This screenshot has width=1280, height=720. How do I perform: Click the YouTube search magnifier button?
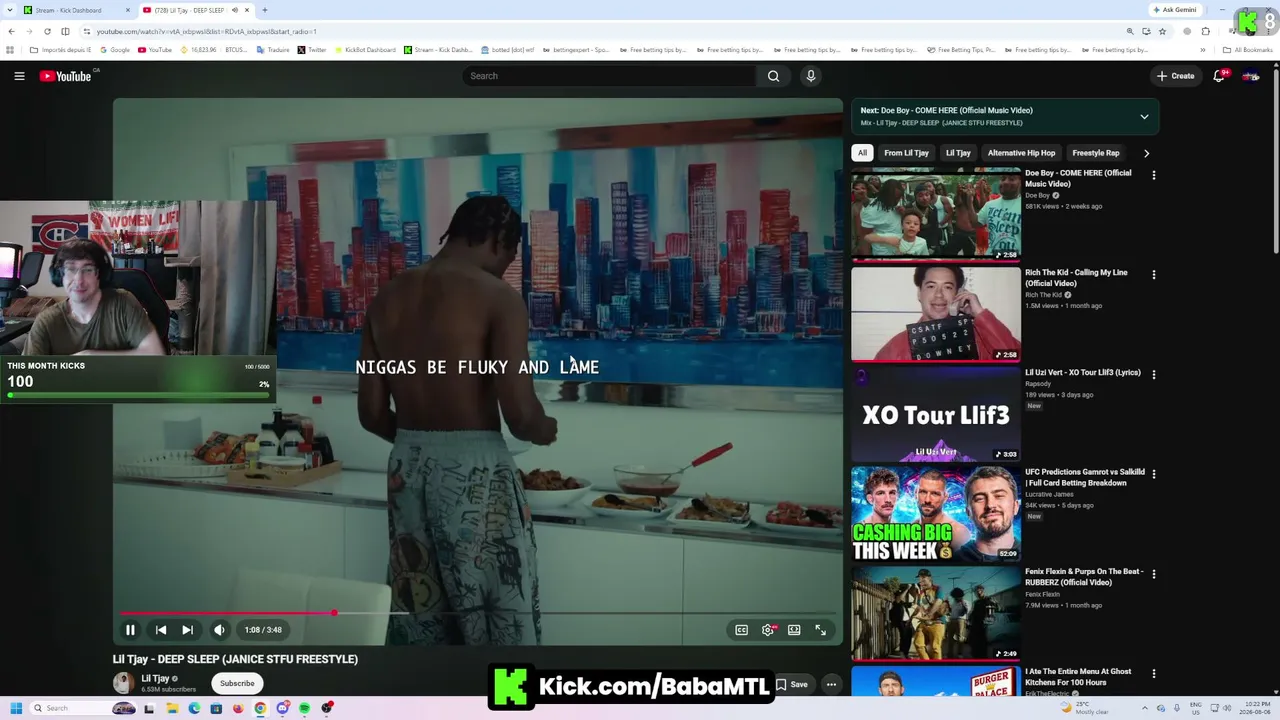click(773, 76)
